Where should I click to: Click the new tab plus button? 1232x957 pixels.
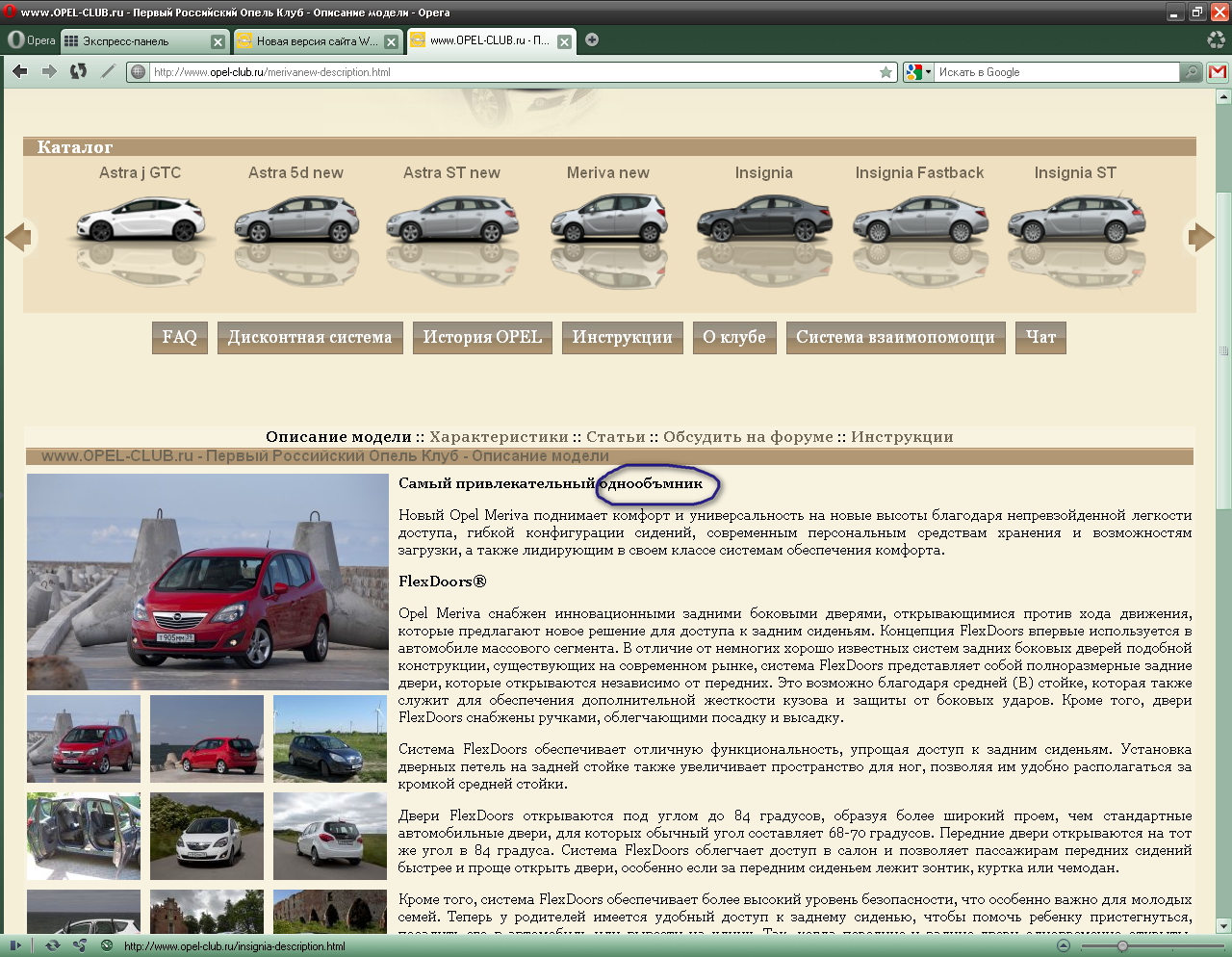point(592,40)
